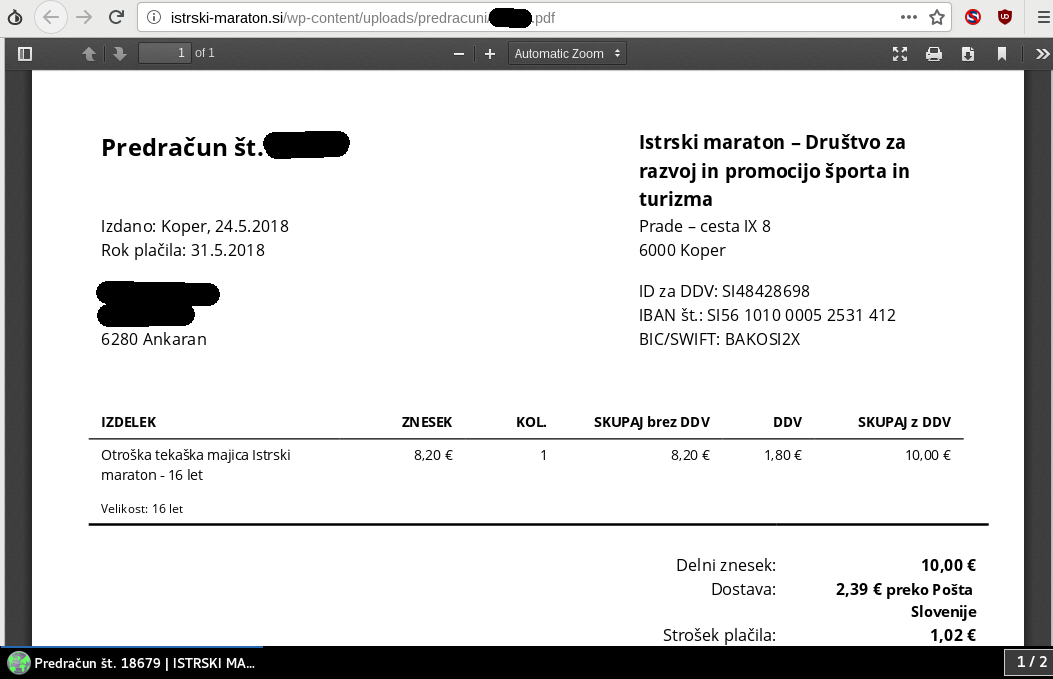Bookmark this page with the star icon

(x=937, y=17)
